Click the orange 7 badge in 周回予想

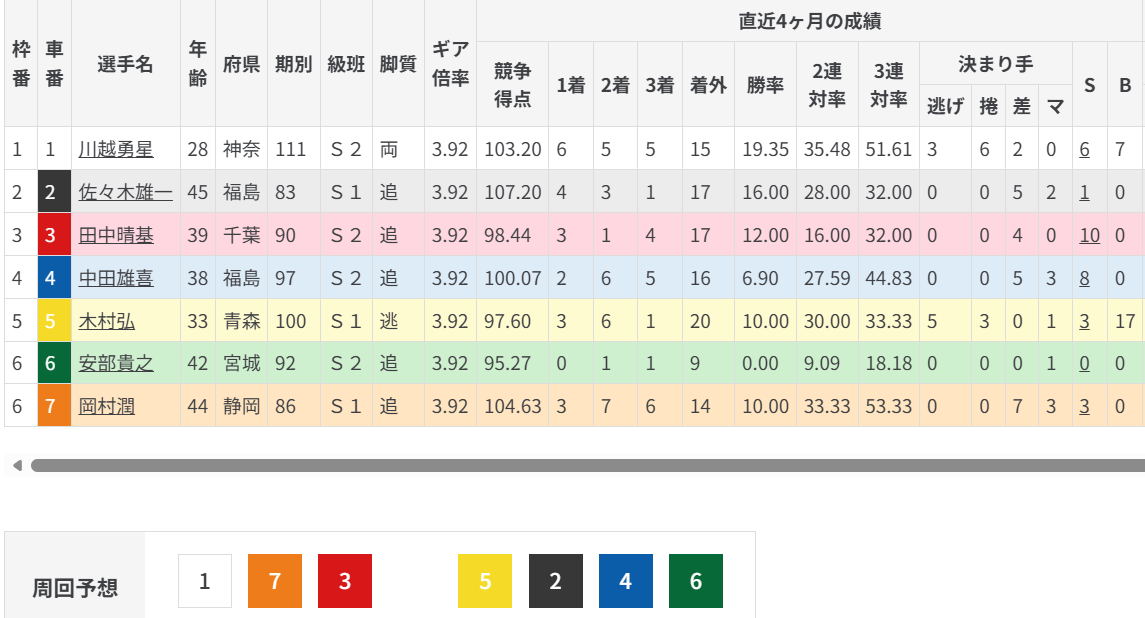(274, 581)
